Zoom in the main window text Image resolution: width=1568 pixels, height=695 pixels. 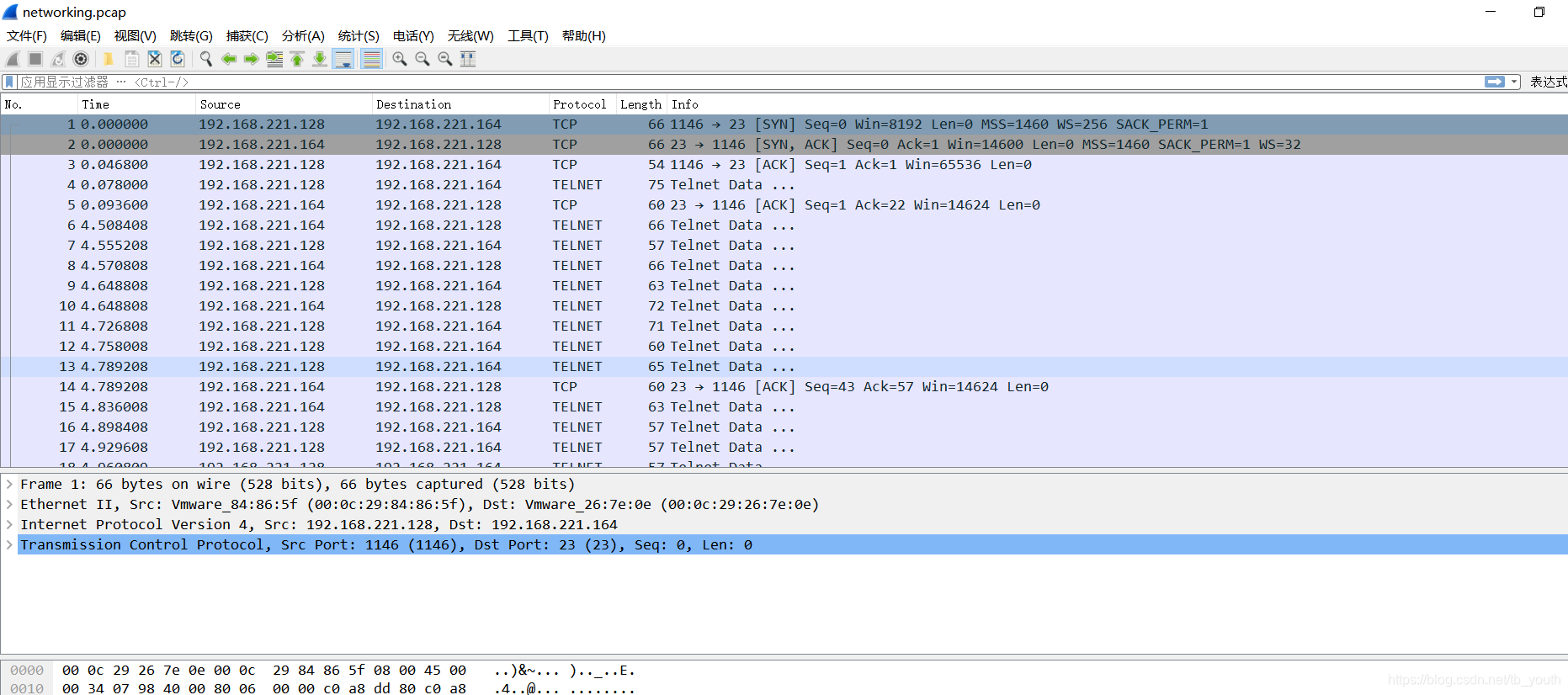[400, 59]
